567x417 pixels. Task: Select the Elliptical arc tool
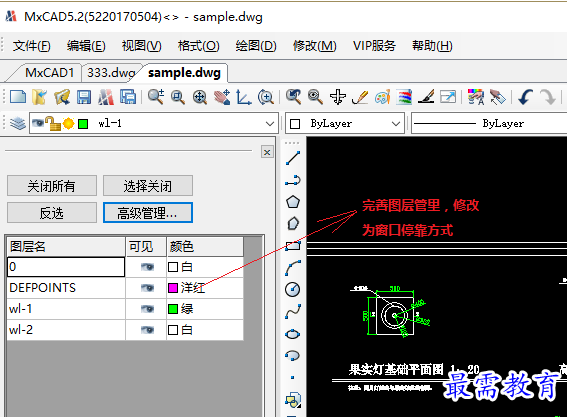293,356
